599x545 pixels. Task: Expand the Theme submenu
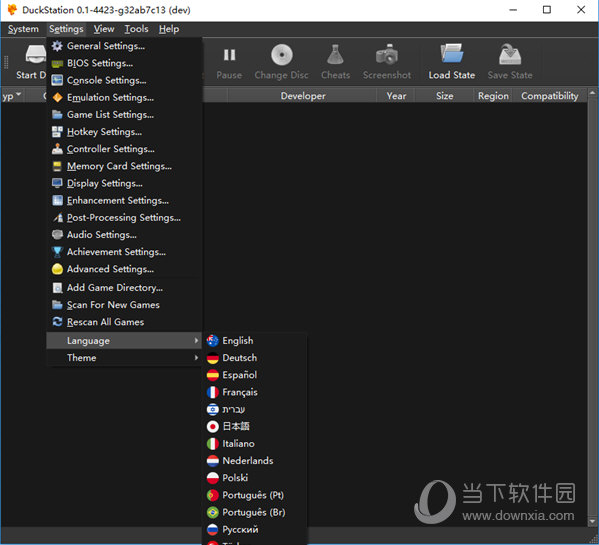(x=124, y=357)
